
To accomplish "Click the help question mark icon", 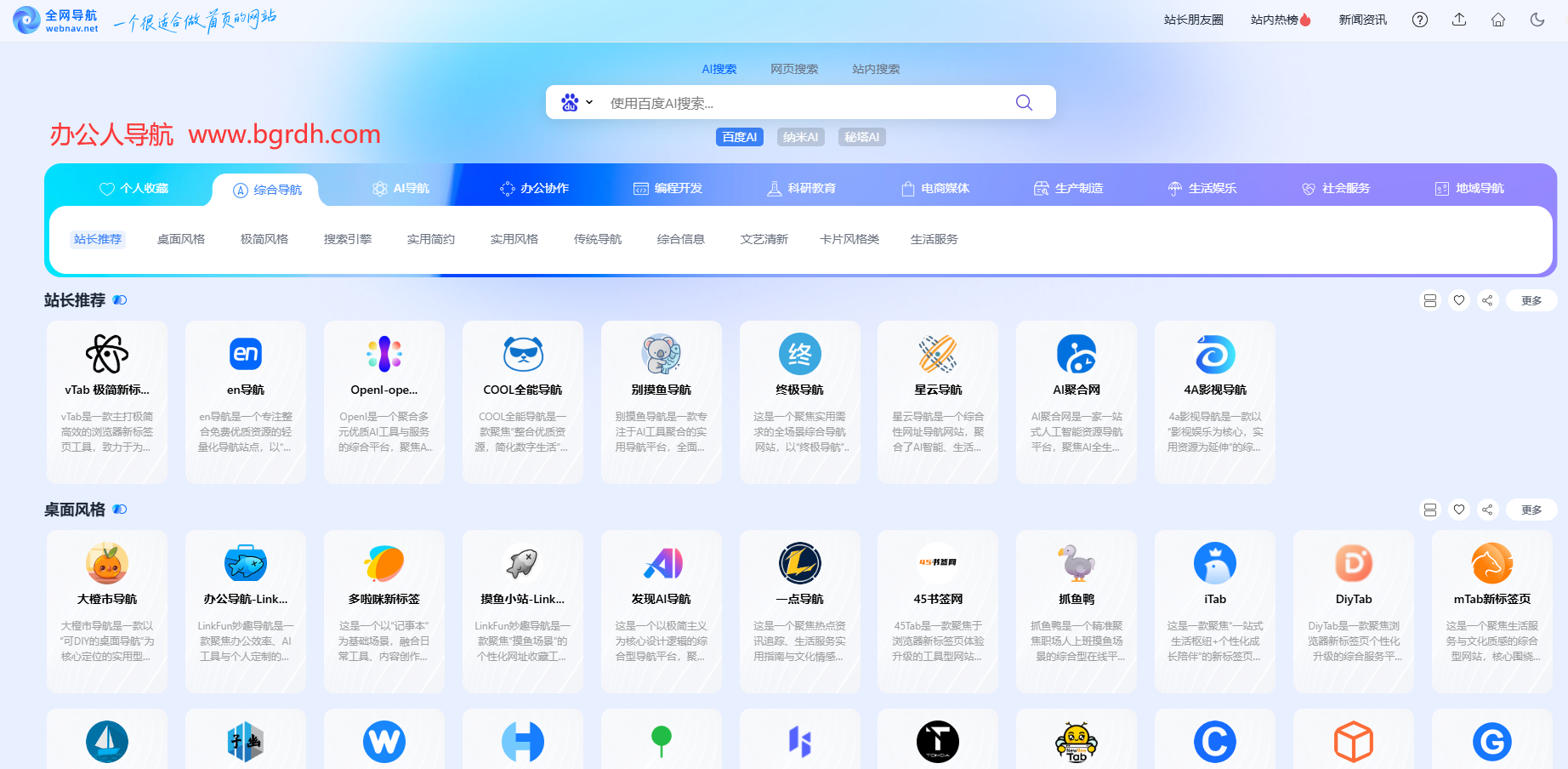I will (1419, 20).
